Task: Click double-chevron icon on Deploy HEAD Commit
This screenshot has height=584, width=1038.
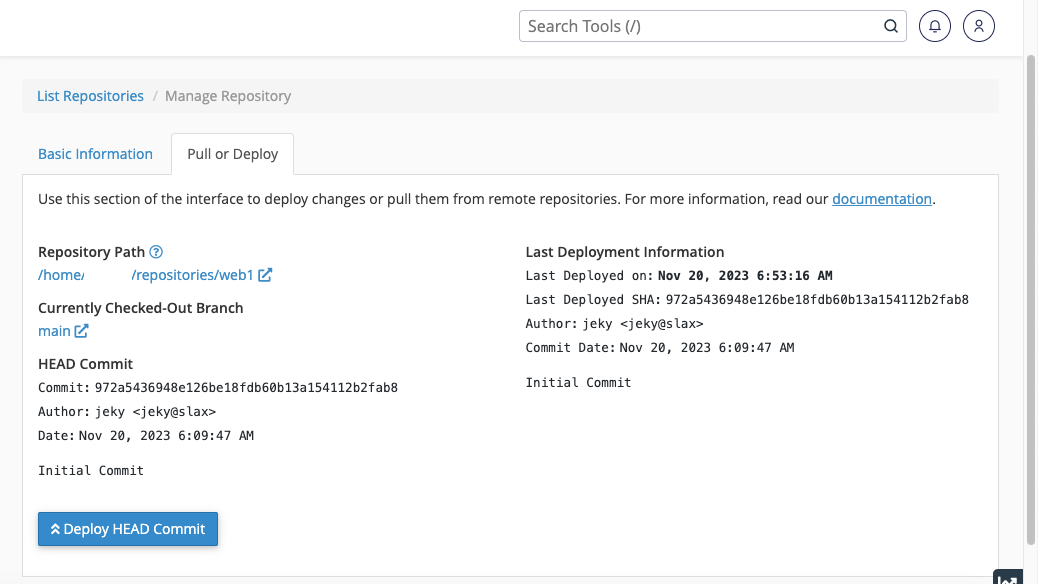Action: pyautogui.click(x=55, y=529)
